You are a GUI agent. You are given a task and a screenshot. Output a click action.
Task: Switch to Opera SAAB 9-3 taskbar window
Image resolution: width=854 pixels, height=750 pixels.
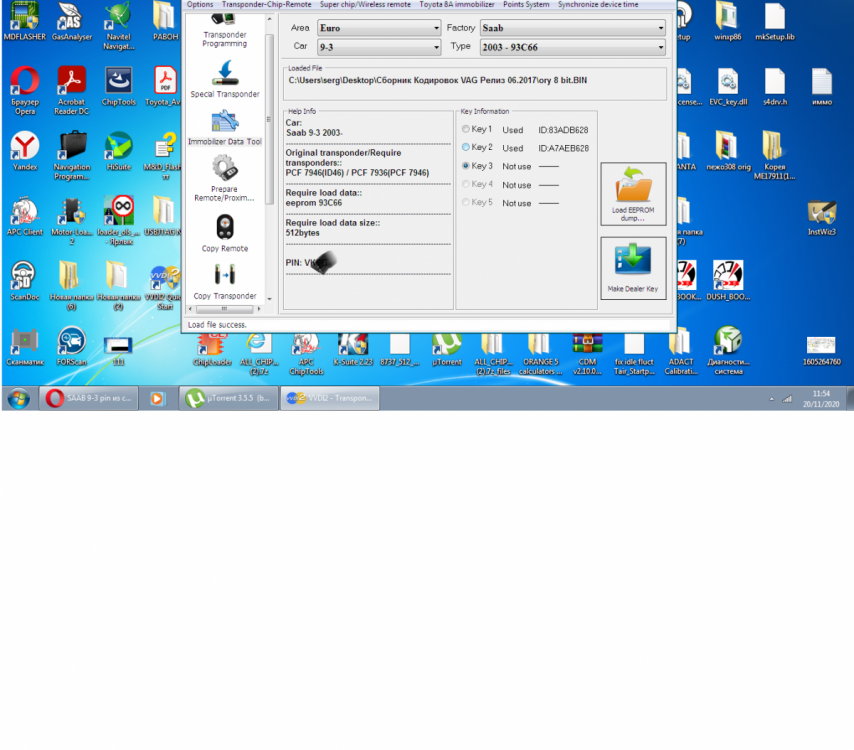tap(89, 398)
